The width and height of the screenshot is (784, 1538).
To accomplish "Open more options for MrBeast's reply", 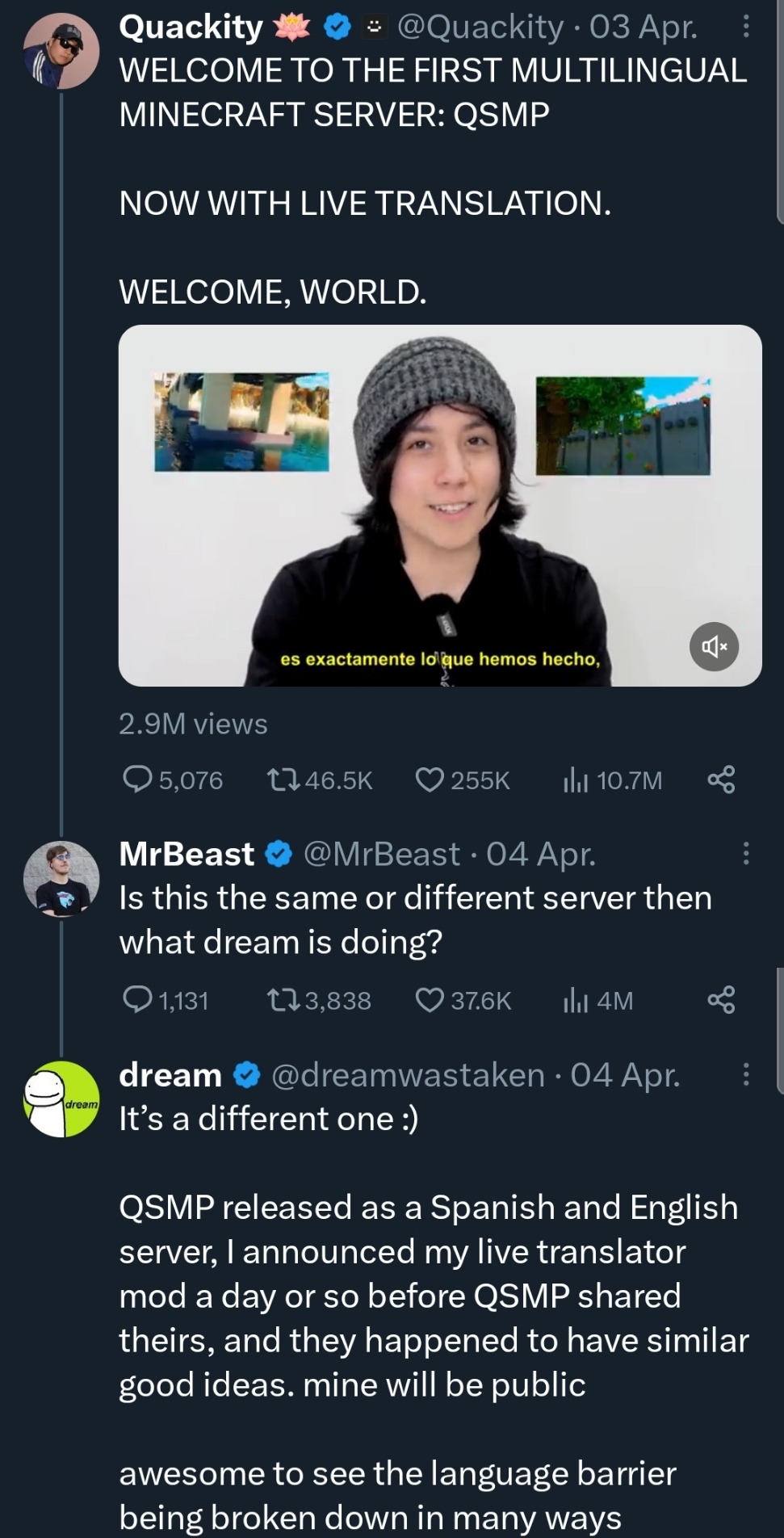I will pos(745,853).
